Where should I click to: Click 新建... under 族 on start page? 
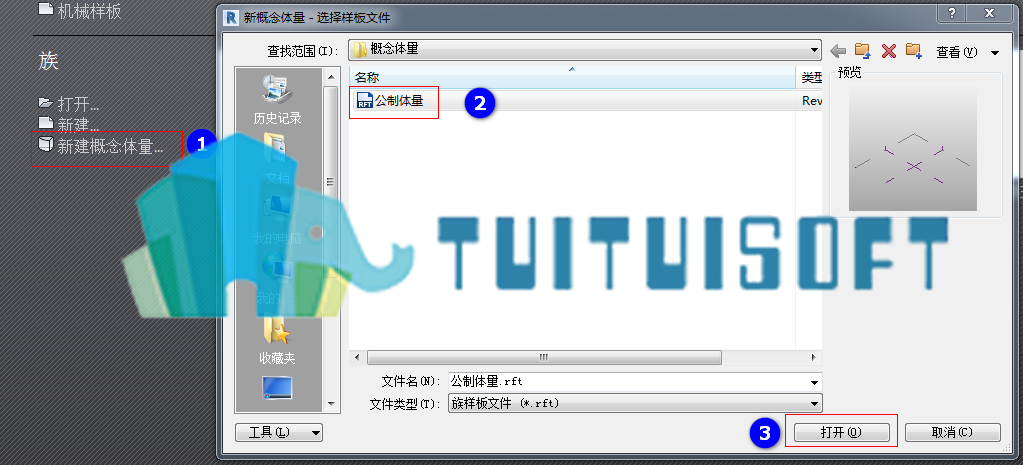point(69,125)
